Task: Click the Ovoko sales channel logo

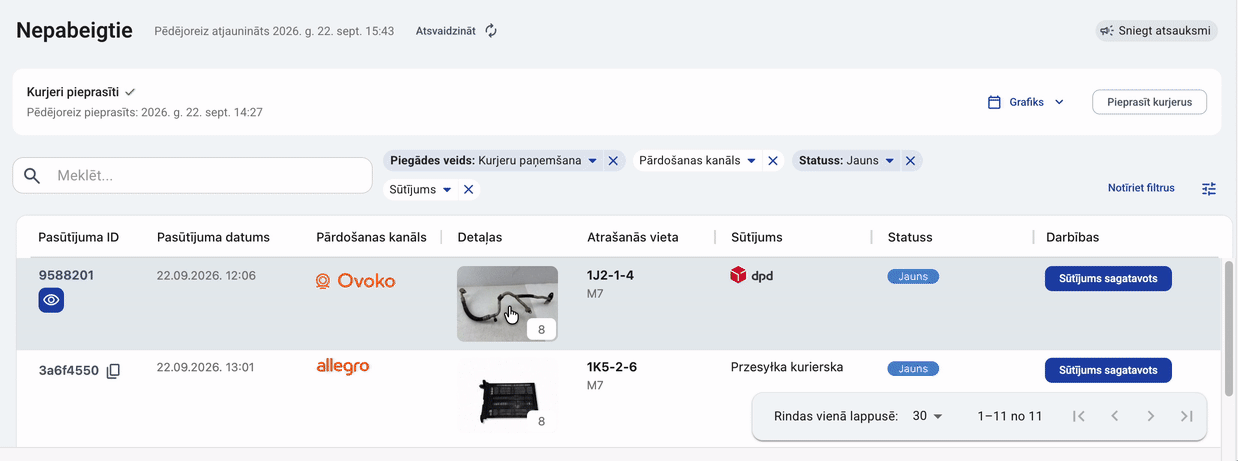Action: tap(355, 281)
